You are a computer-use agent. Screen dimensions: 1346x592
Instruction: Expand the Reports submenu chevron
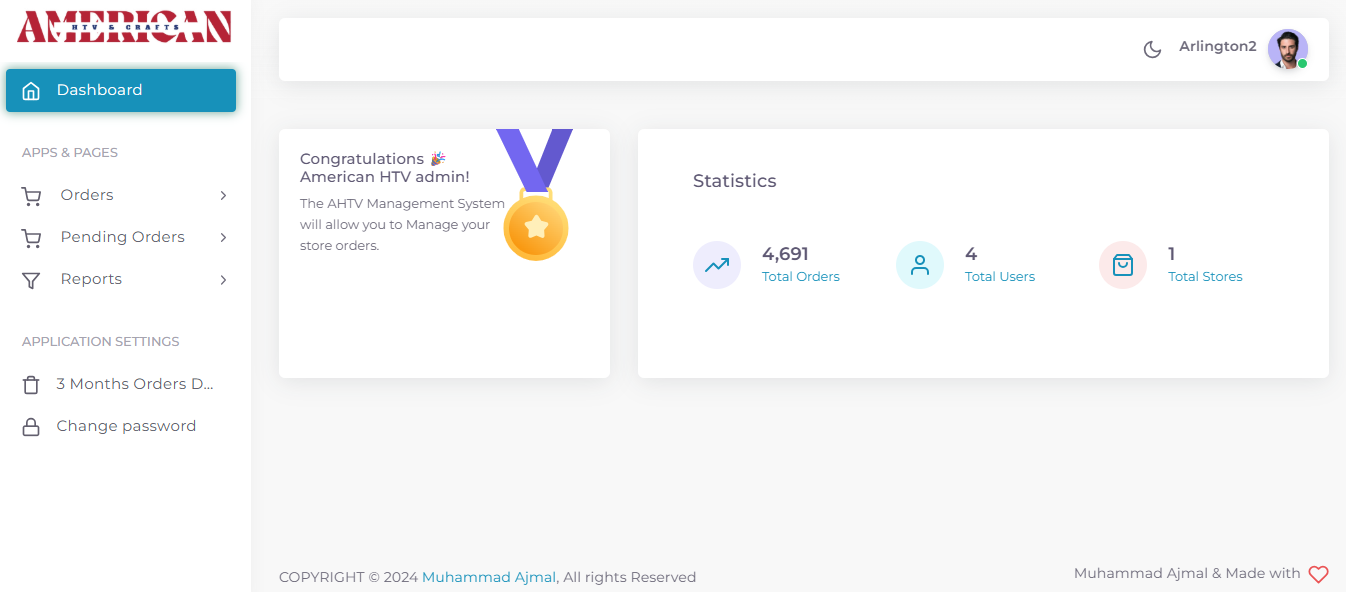click(x=223, y=280)
